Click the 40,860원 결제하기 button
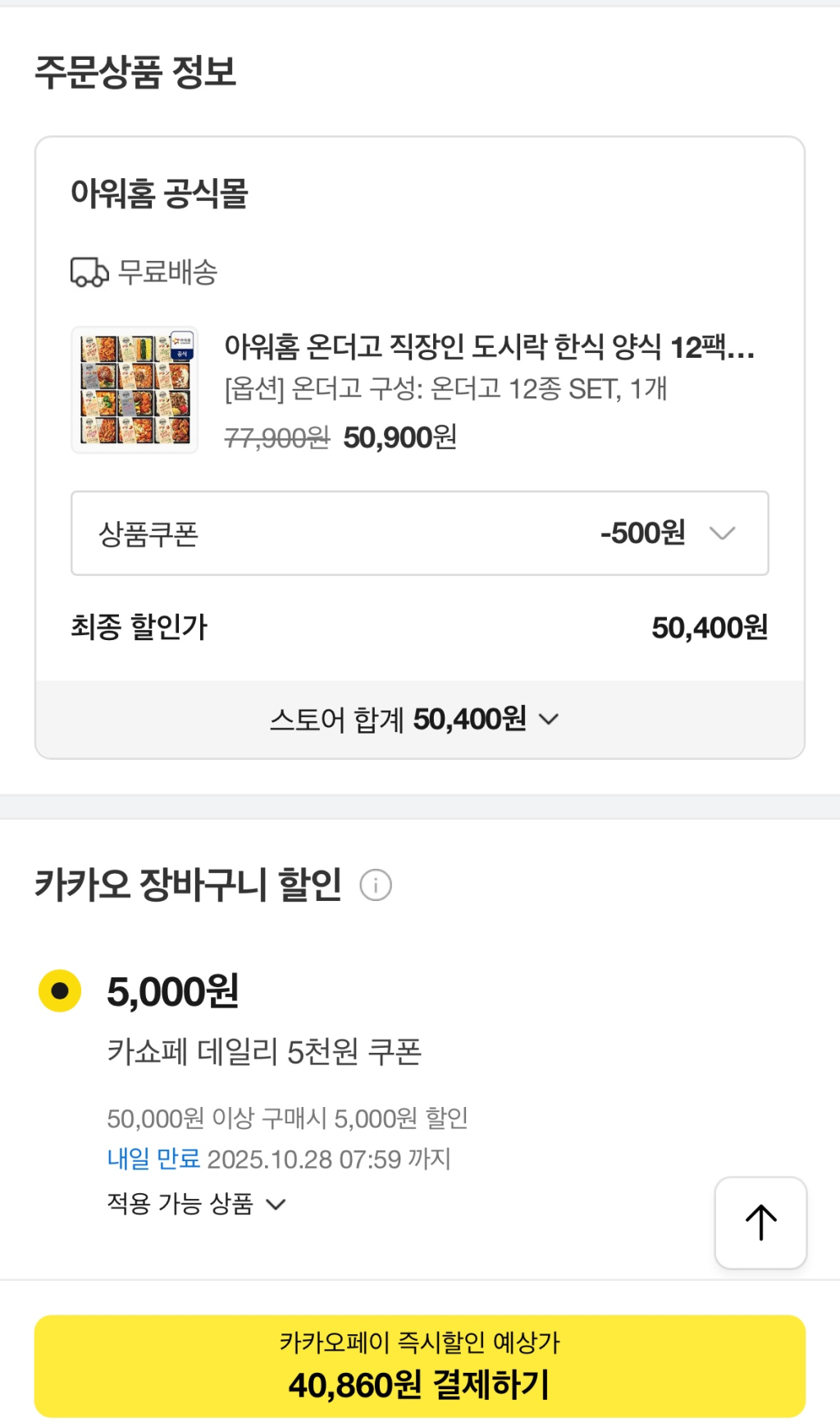The image size is (840, 1427). [419, 1366]
